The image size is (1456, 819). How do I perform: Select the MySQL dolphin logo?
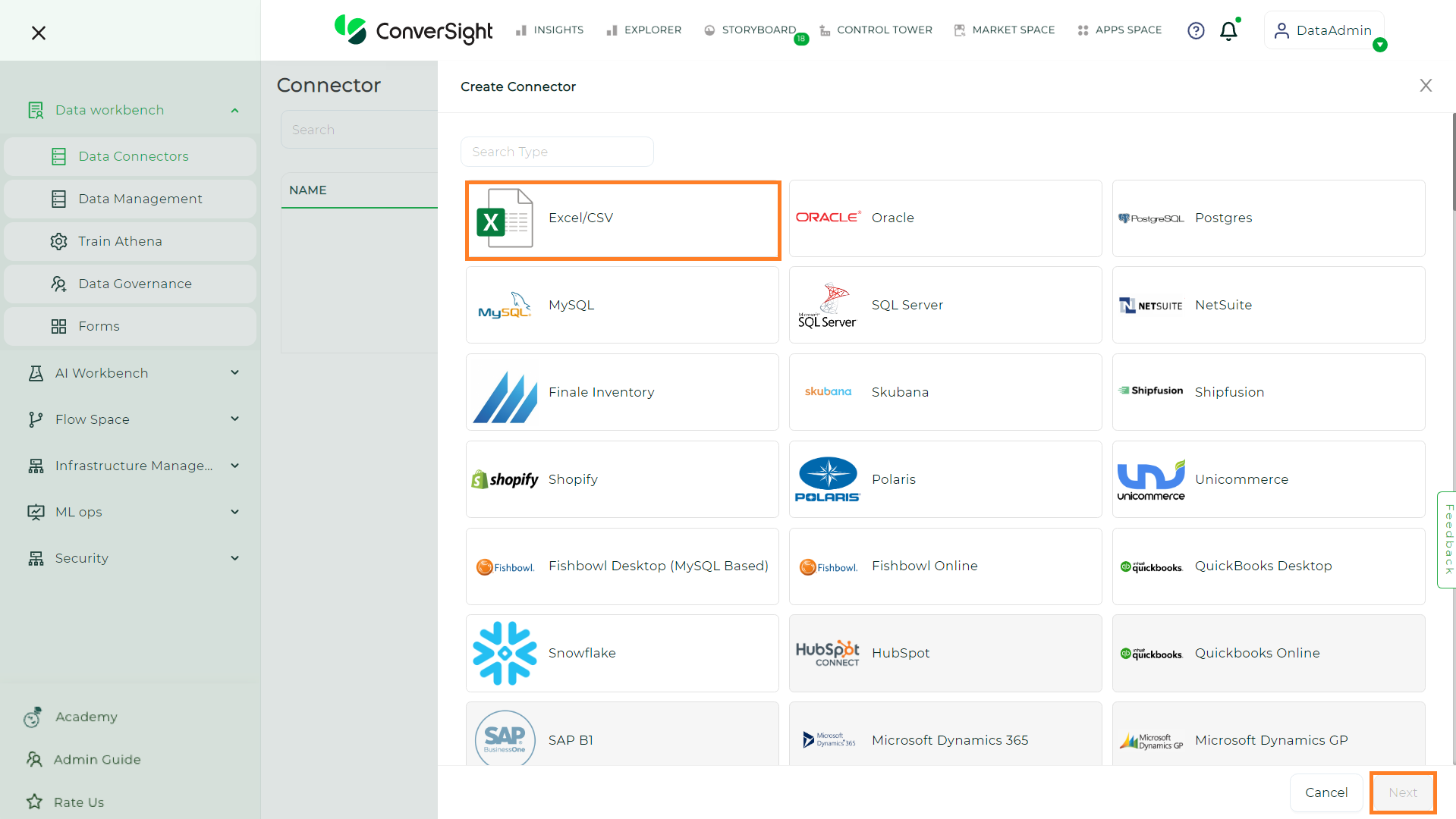click(505, 305)
